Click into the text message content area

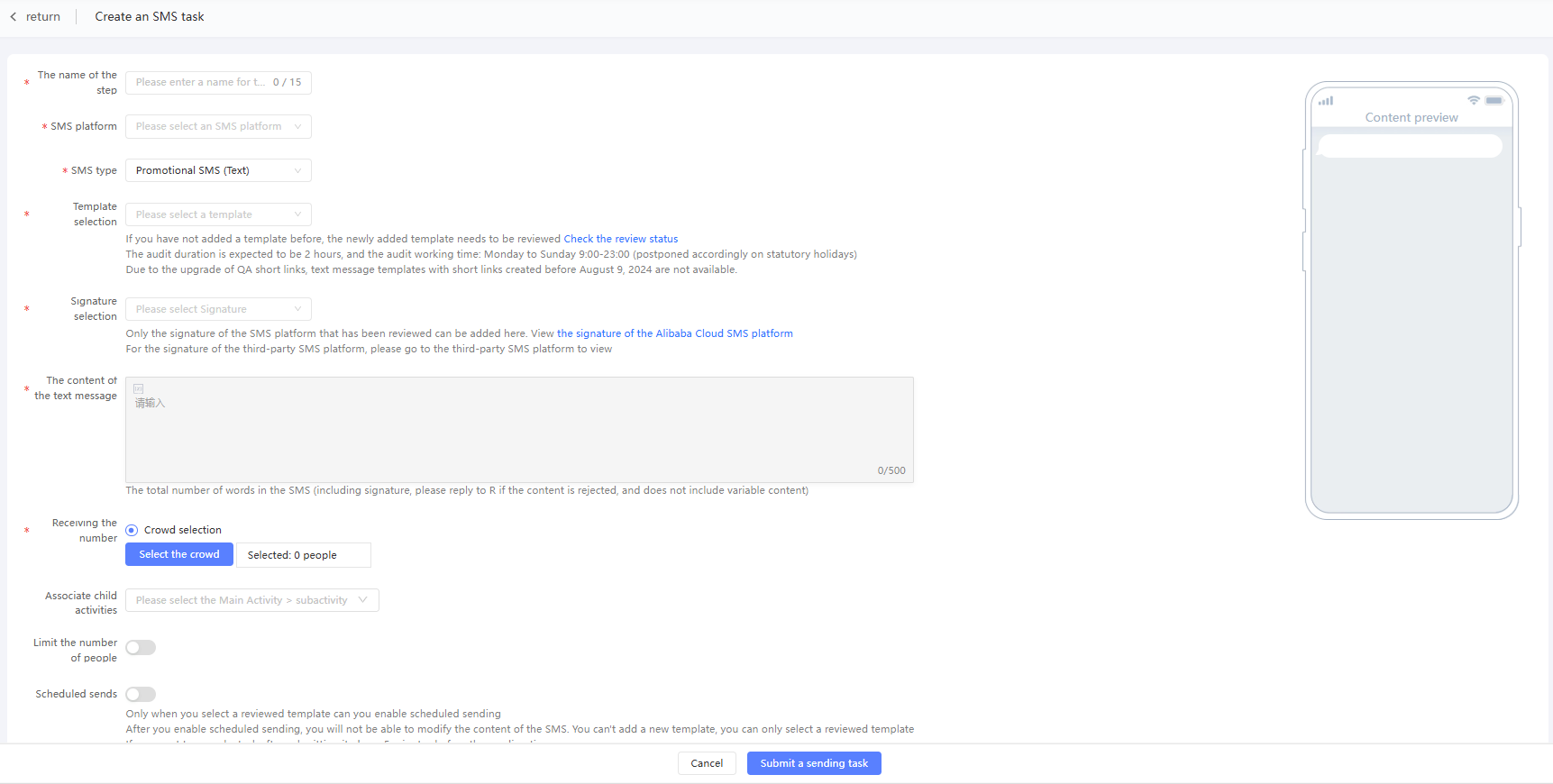pos(519,430)
